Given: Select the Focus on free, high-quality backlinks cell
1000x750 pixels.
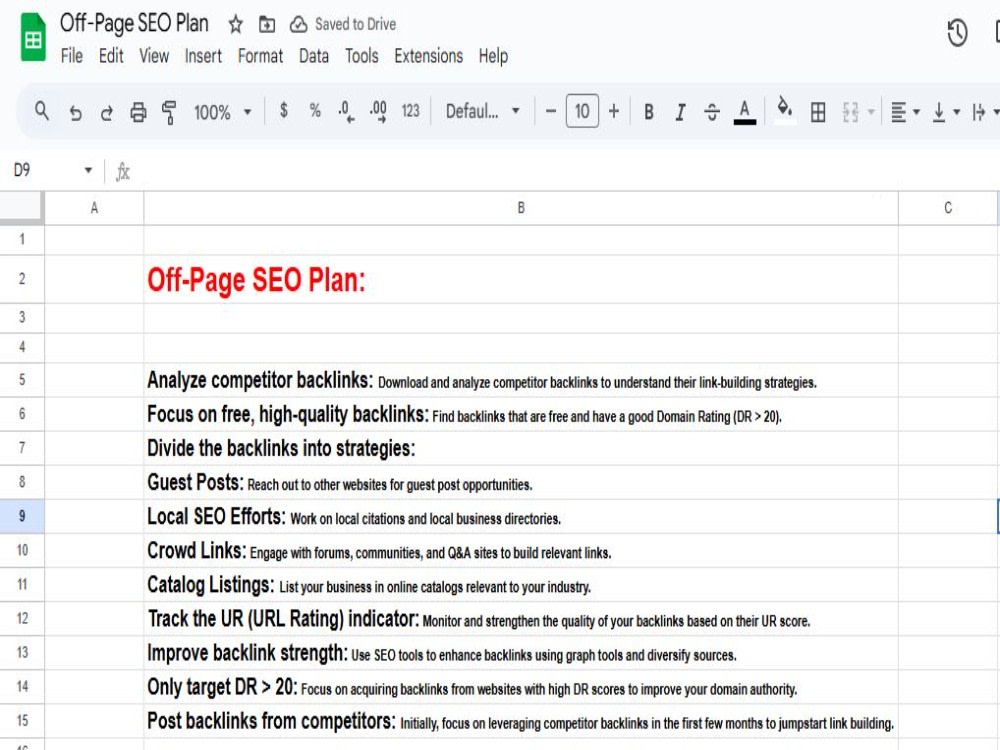Looking at the screenshot, I should tap(521, 414).
